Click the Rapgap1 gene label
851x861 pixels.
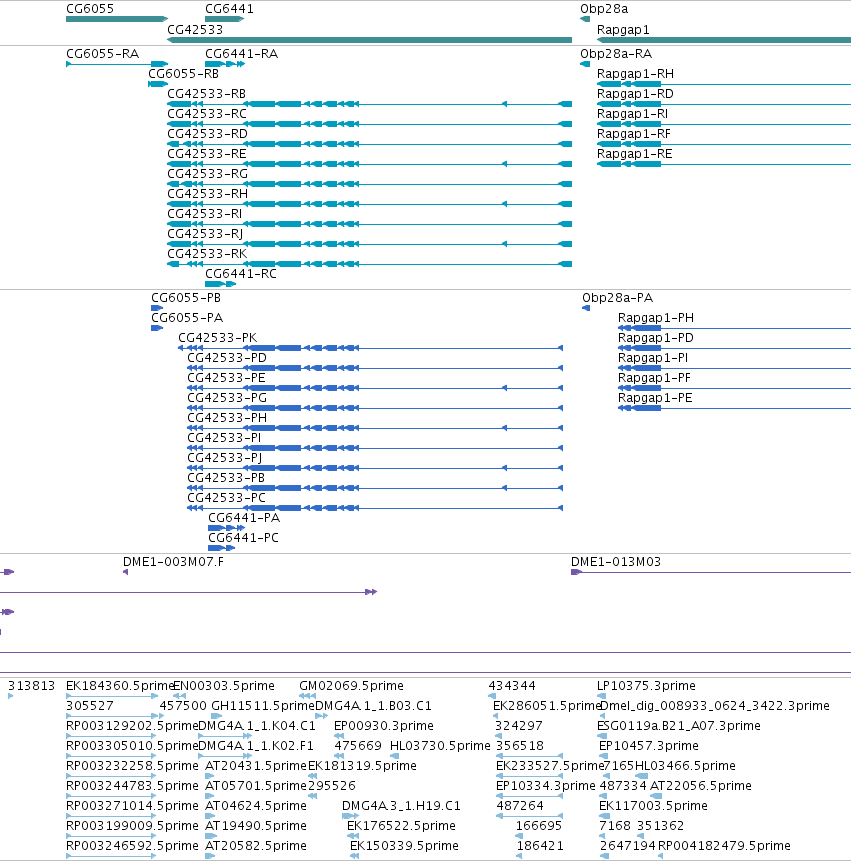[623, 30]
